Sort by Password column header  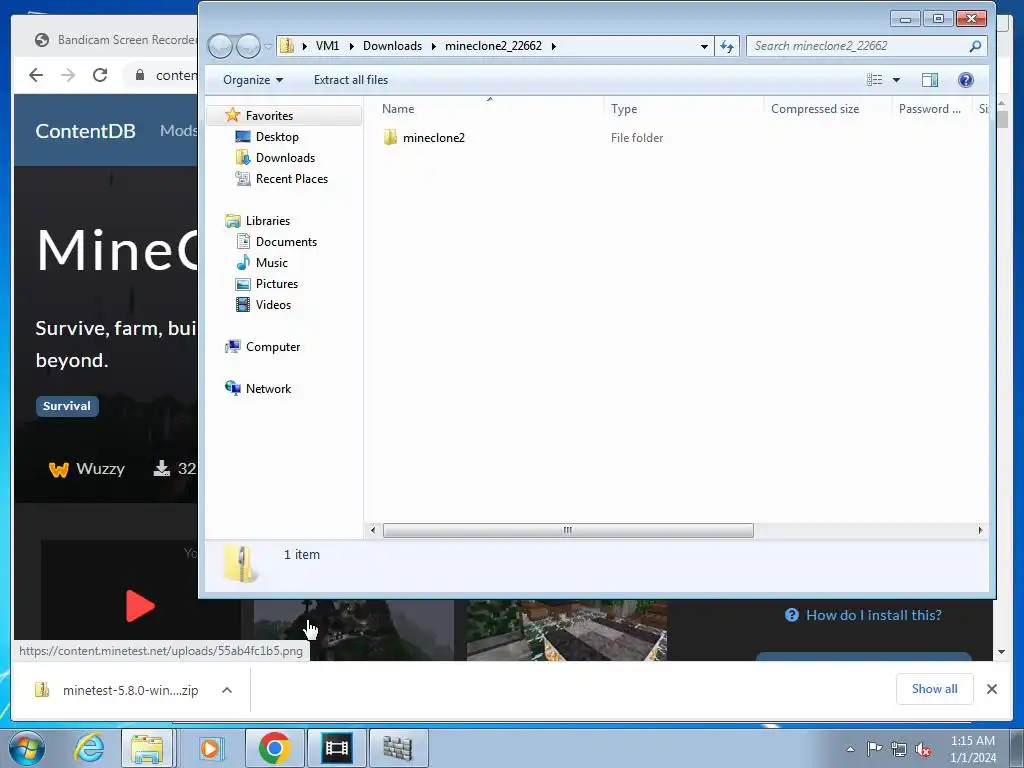click(x=931, y=109)
